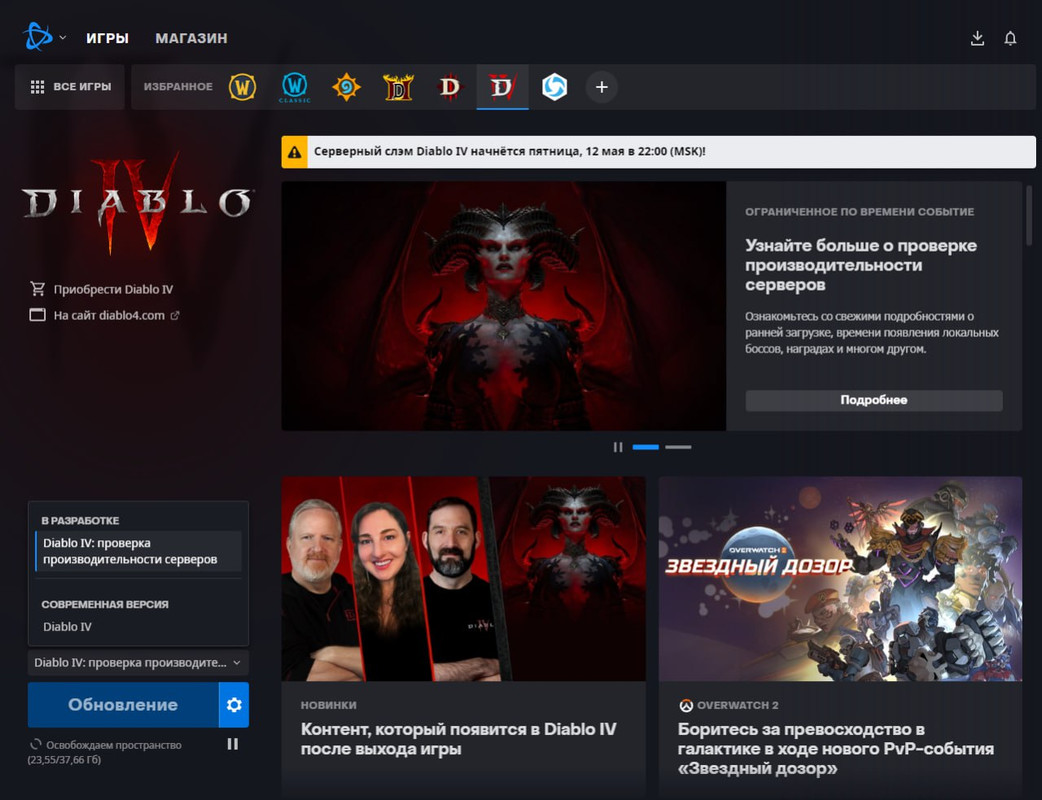Click the shopping cart icon

click(x=37, y=288)
